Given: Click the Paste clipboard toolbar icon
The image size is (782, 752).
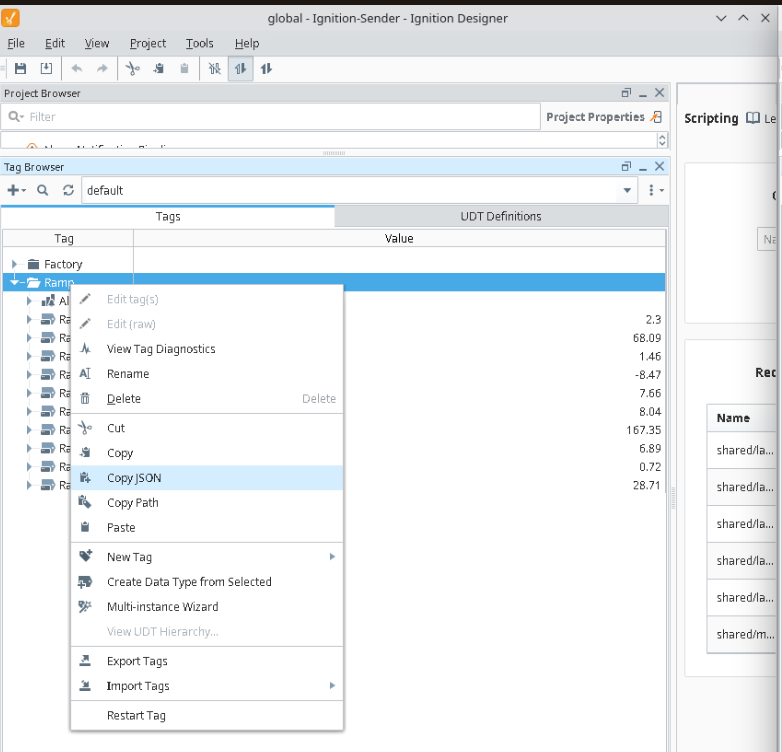Looking at the screenshot, I should 185,68.
